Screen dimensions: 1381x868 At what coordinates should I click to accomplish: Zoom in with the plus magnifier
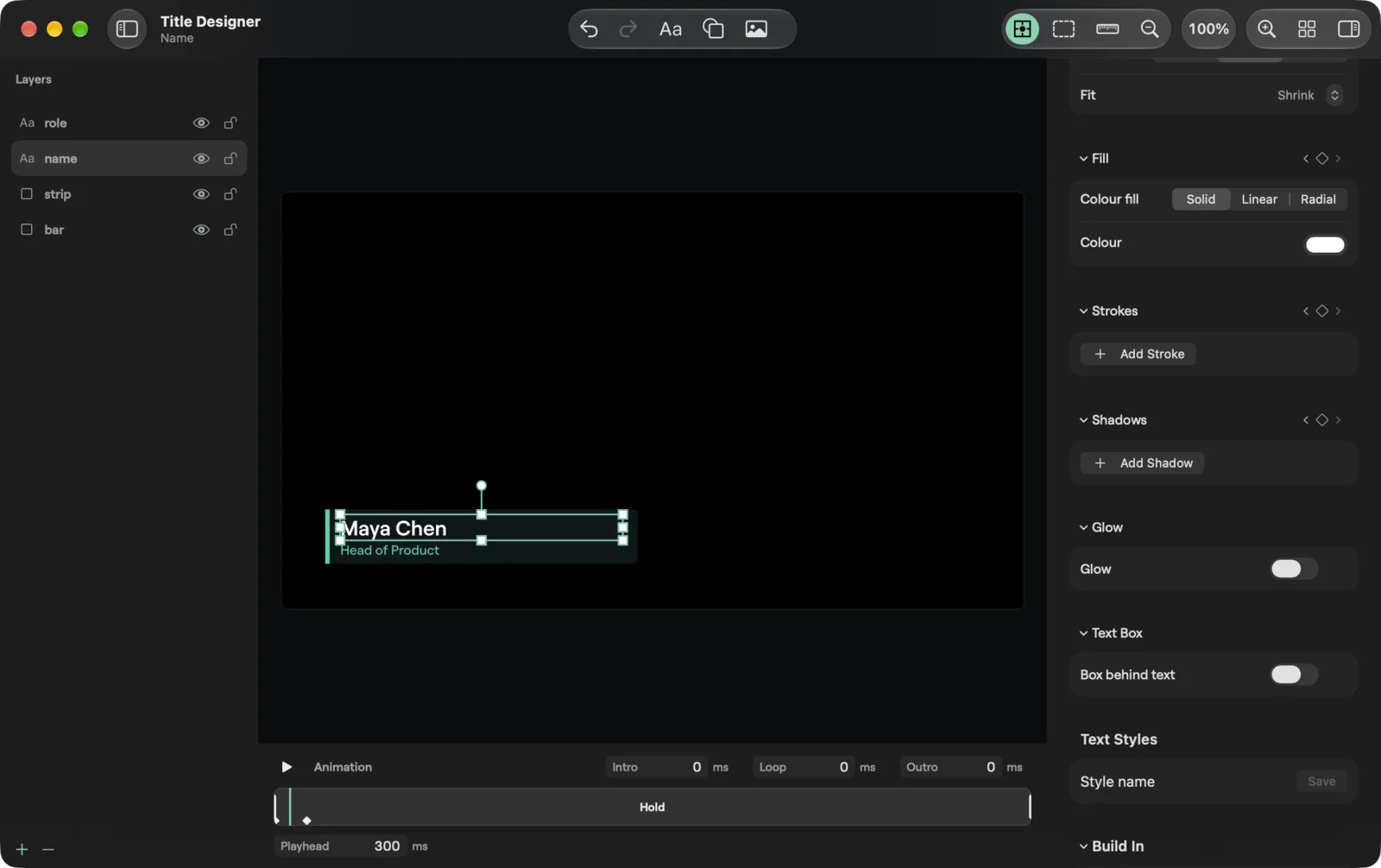pyautogui.click(x=1266, y=29)
